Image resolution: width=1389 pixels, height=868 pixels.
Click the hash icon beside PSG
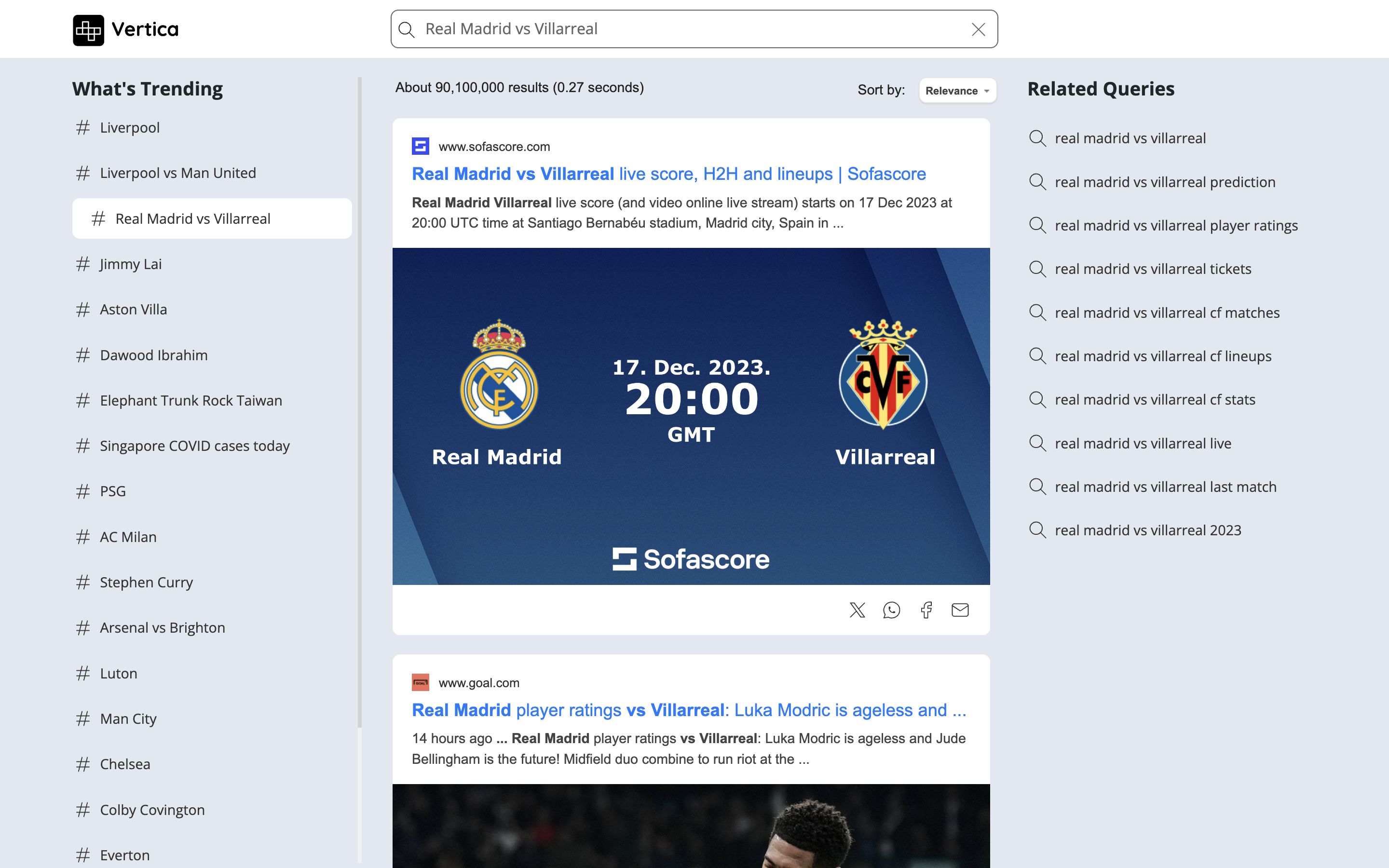(x=83, y=491)
